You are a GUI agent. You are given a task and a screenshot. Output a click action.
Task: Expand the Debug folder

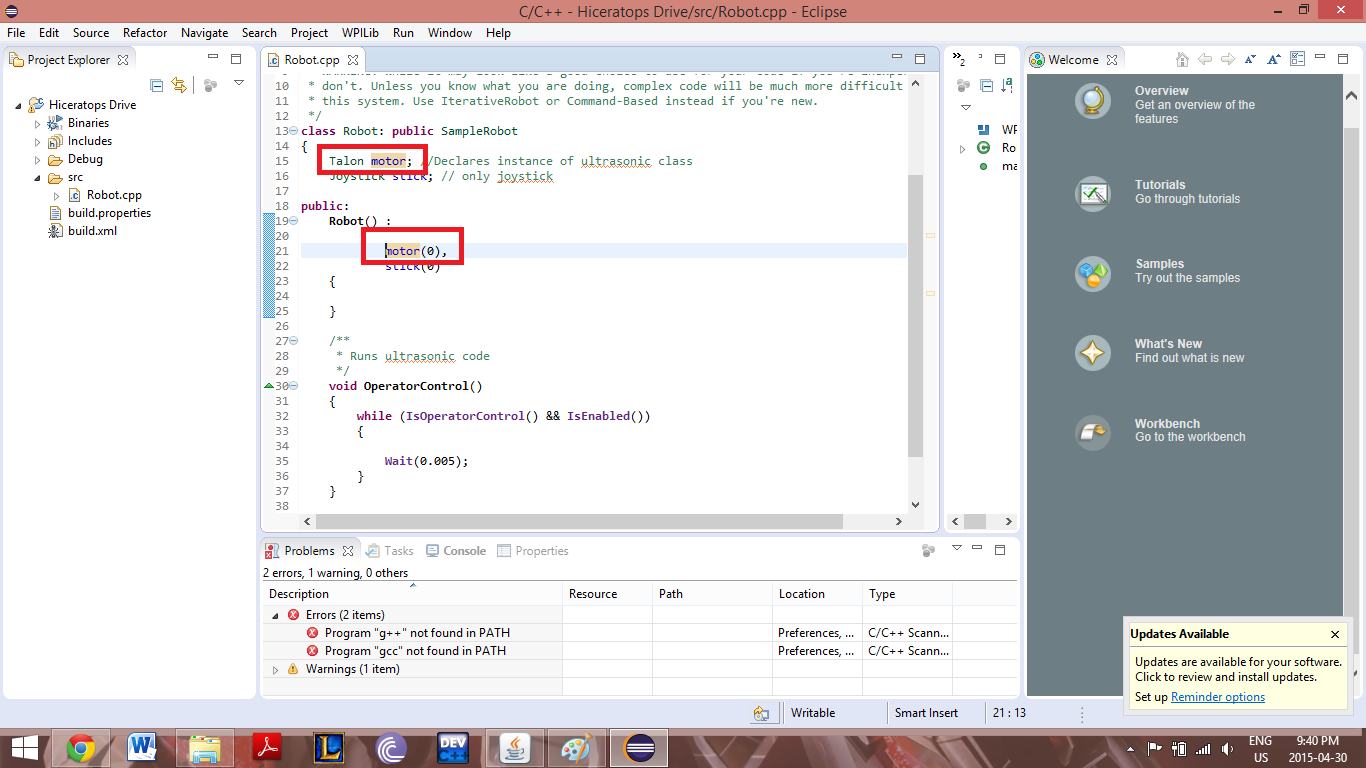click(38, 159)
